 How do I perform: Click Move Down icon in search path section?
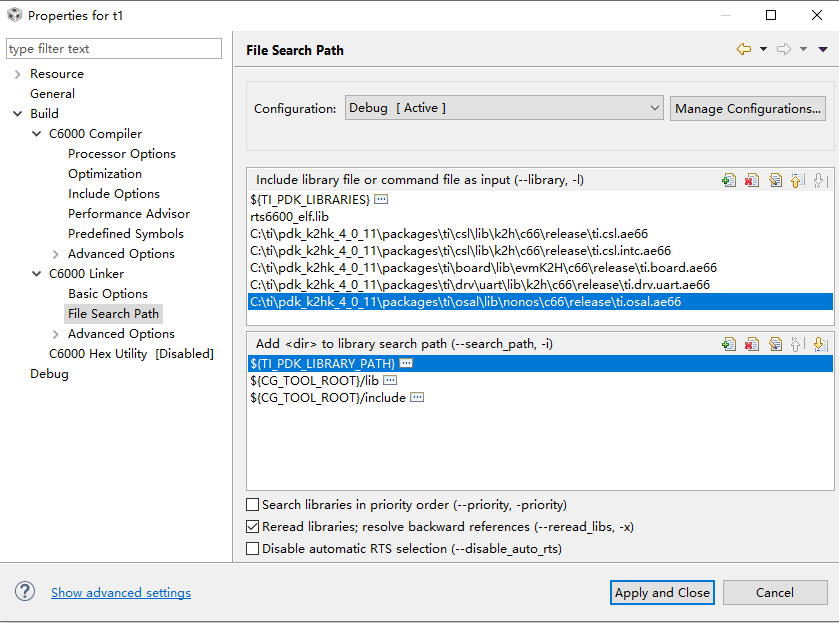[820, 344]
